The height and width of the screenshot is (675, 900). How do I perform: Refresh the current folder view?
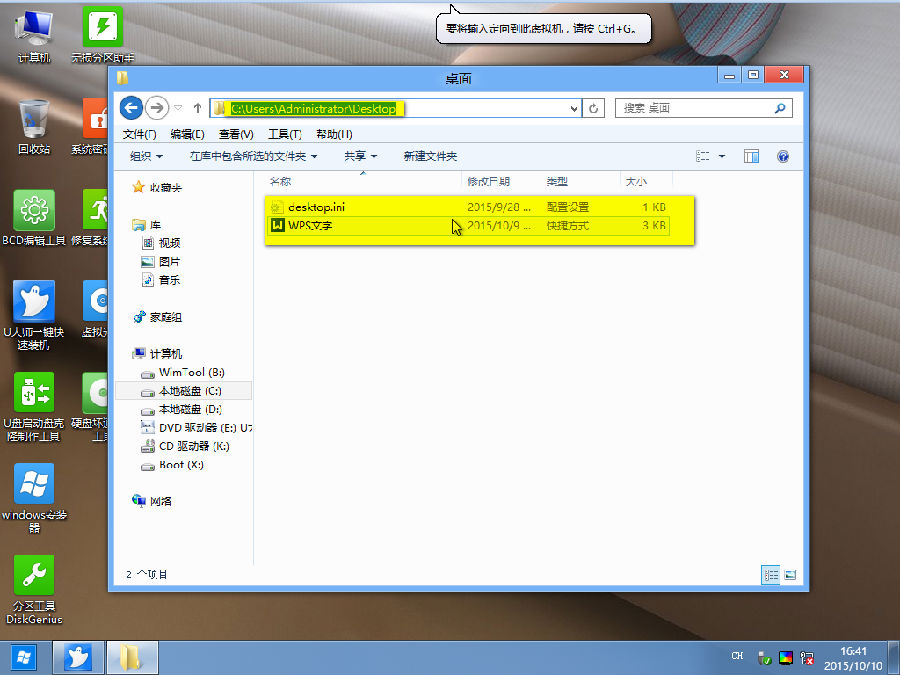click(595, 108)
